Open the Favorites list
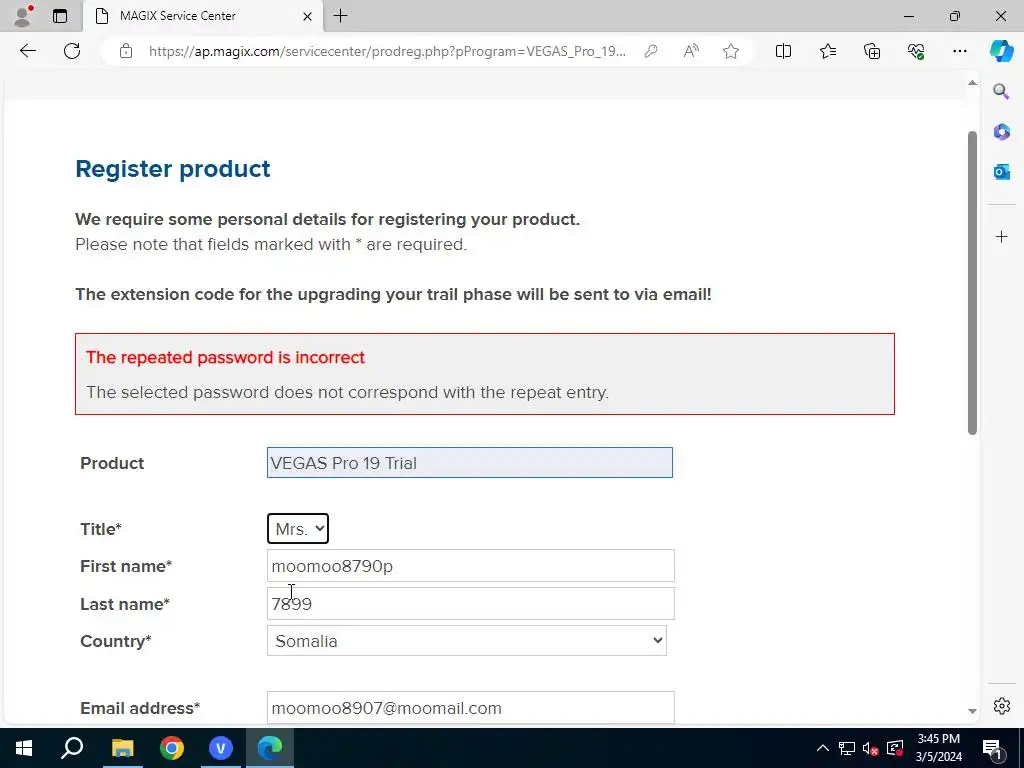 pos(827,51)
